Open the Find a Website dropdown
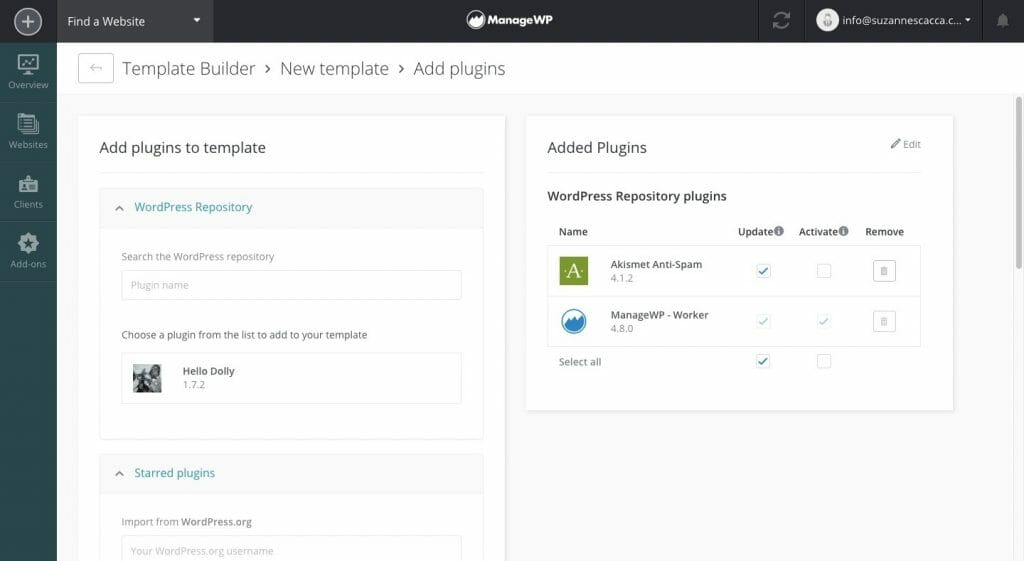Viewport: 1024px width, 561px height. (x=135, y=21)
